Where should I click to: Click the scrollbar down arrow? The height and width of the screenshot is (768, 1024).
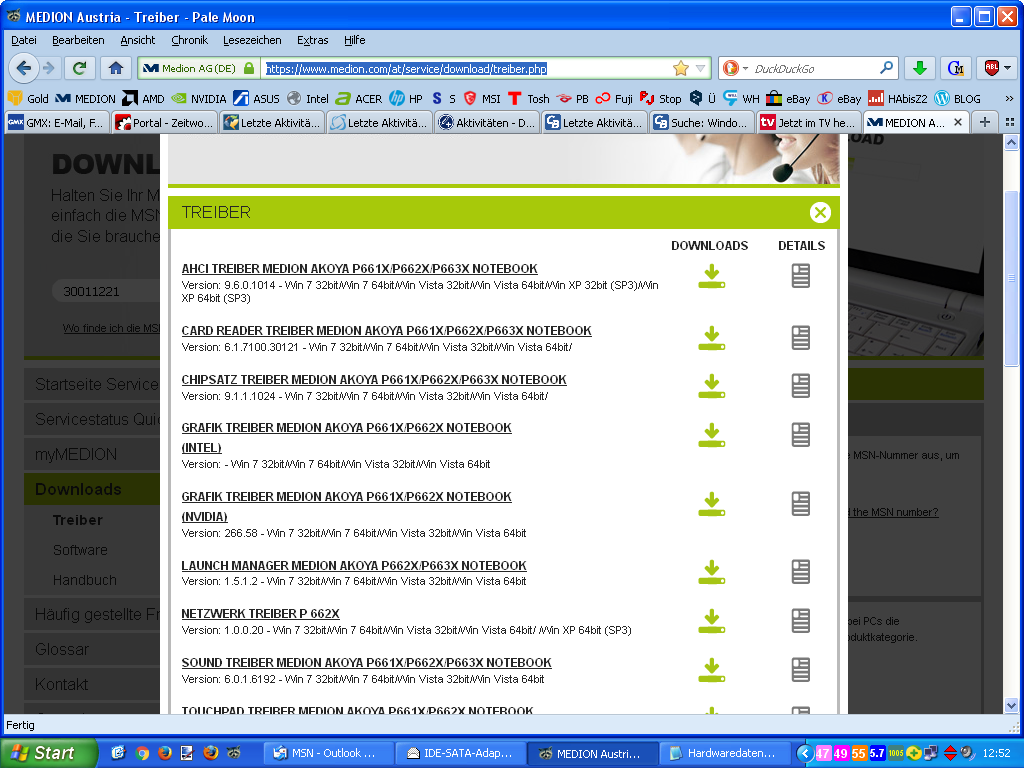[x=1011, y=705]
